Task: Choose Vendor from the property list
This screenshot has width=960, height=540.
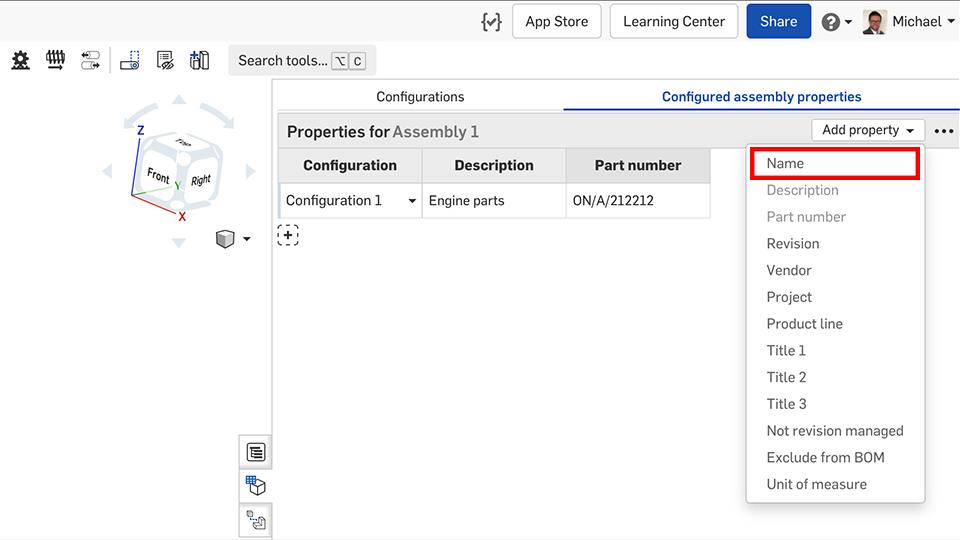Action: 789,270
